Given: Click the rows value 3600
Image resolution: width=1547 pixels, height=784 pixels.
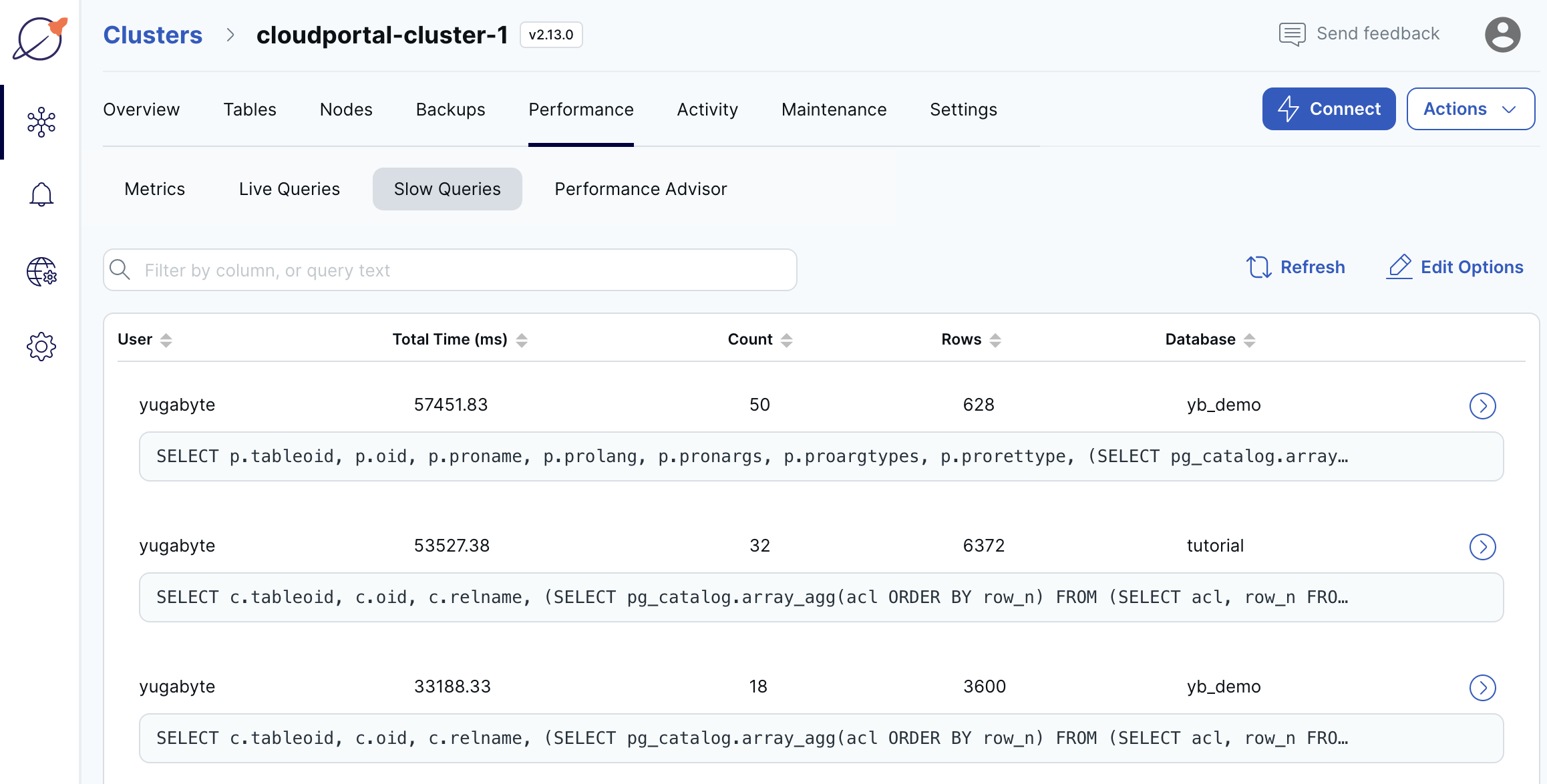Looking at the screenshot, I should coord(985,687).
